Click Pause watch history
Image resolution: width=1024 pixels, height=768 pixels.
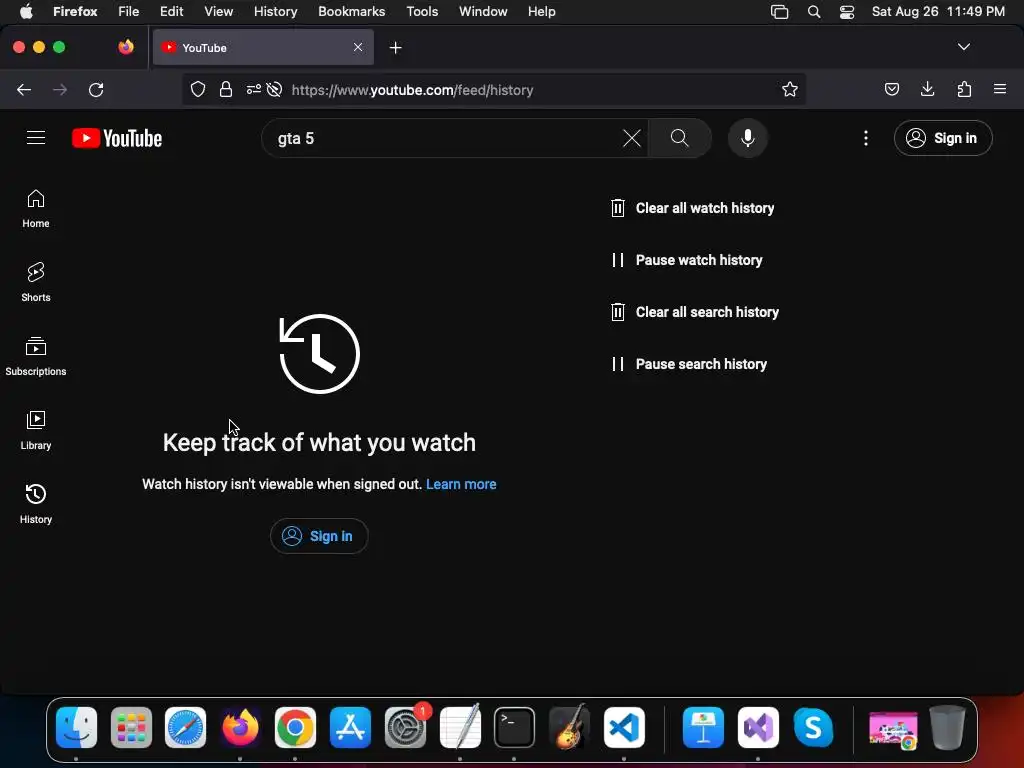pos(686,260)
